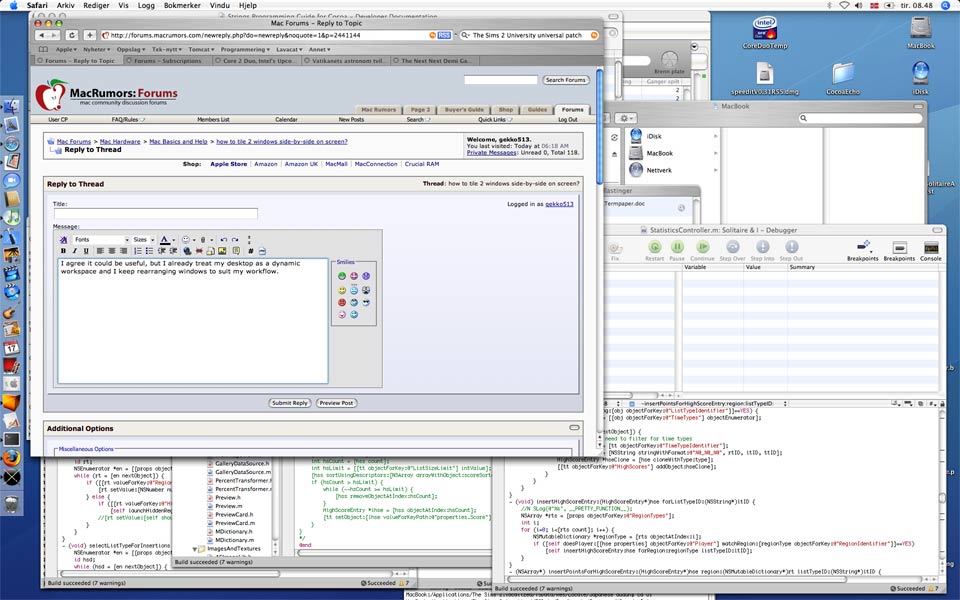Image resolution: width=960 pixels, height=600 pixels.
Task: Open the Fonts dropdown in editor
Action: point(101,240)
